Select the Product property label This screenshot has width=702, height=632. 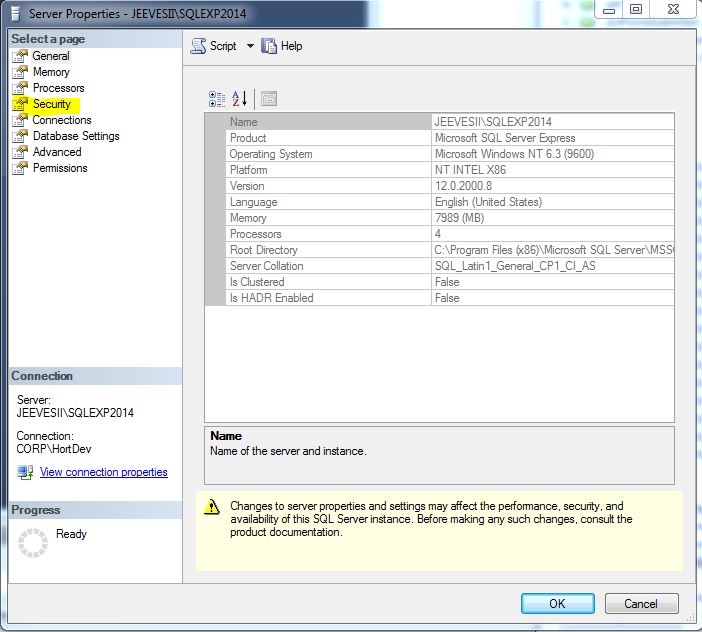click(248, 138)
